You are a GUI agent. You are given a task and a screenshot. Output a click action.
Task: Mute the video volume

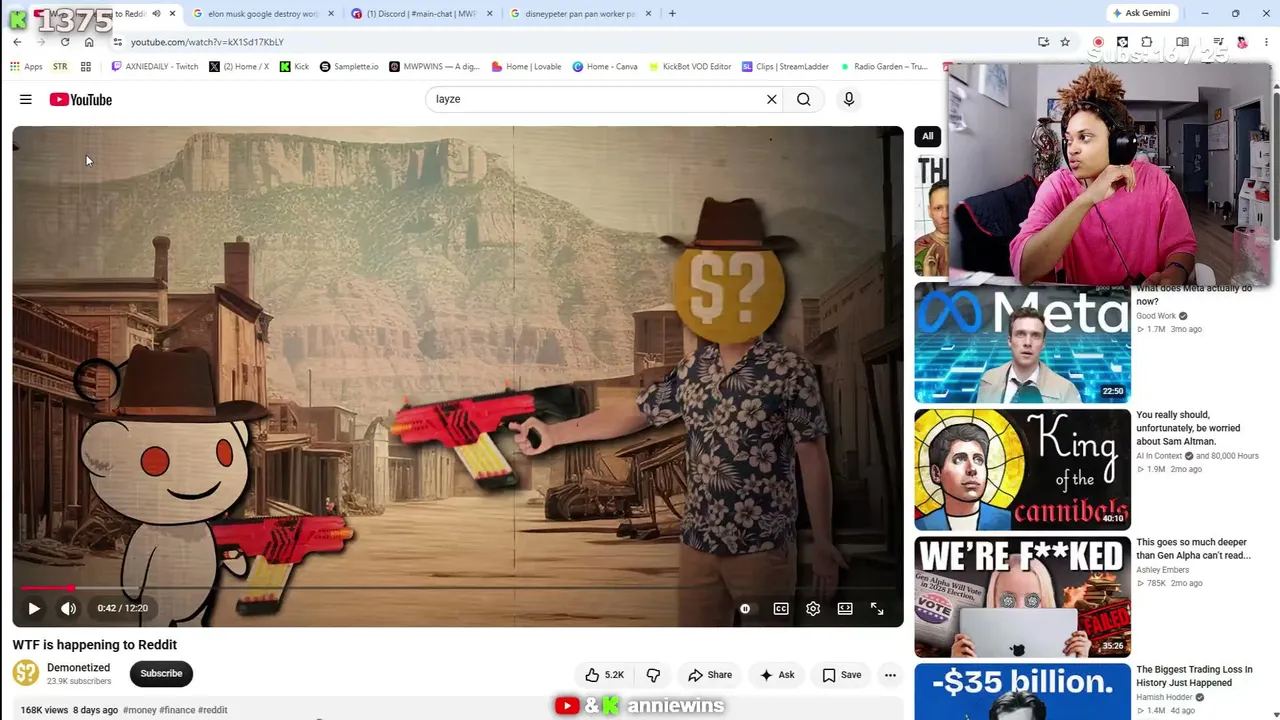pos(68,608)
